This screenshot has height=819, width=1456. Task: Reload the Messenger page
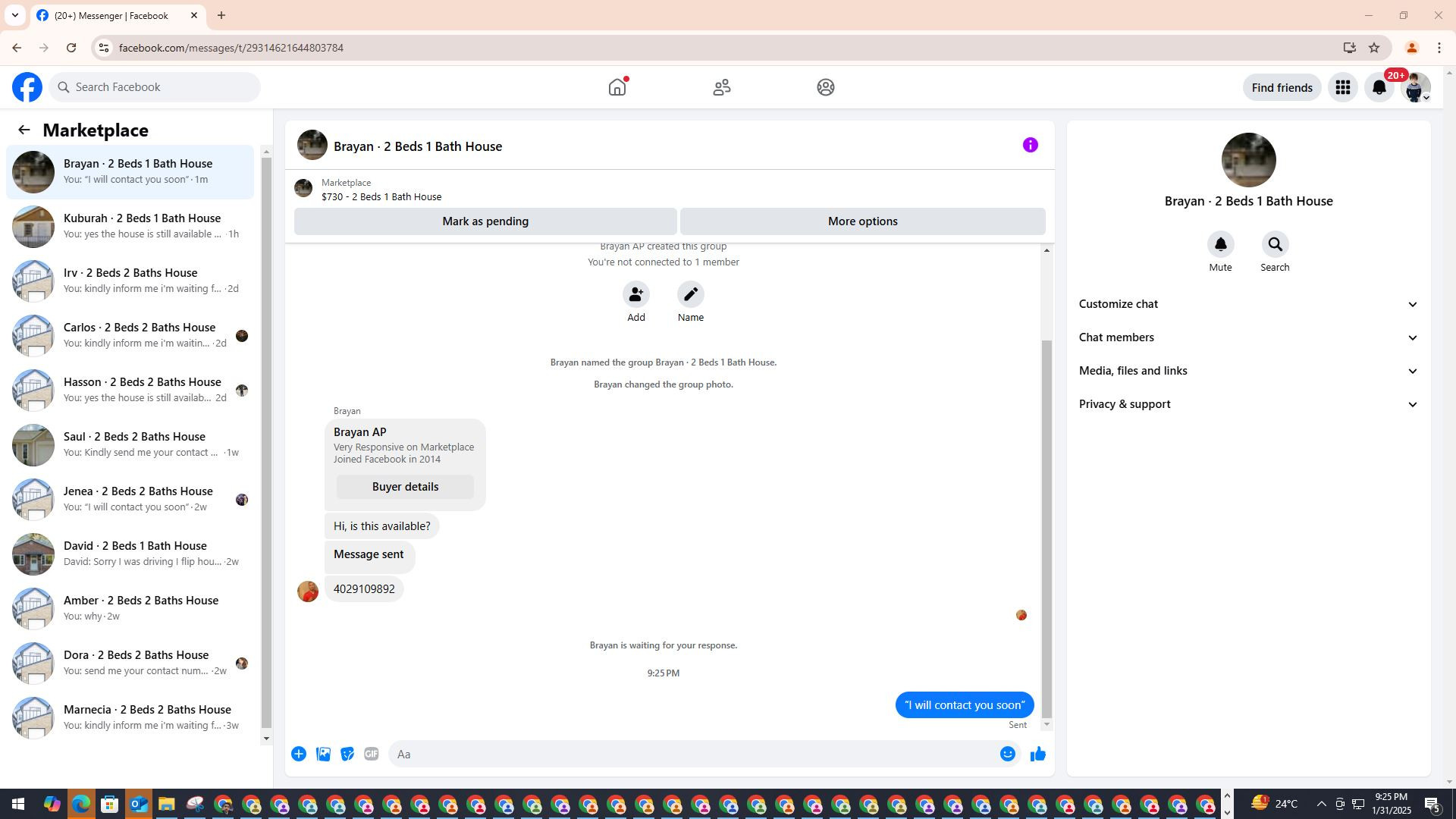[x=71, y=48]
